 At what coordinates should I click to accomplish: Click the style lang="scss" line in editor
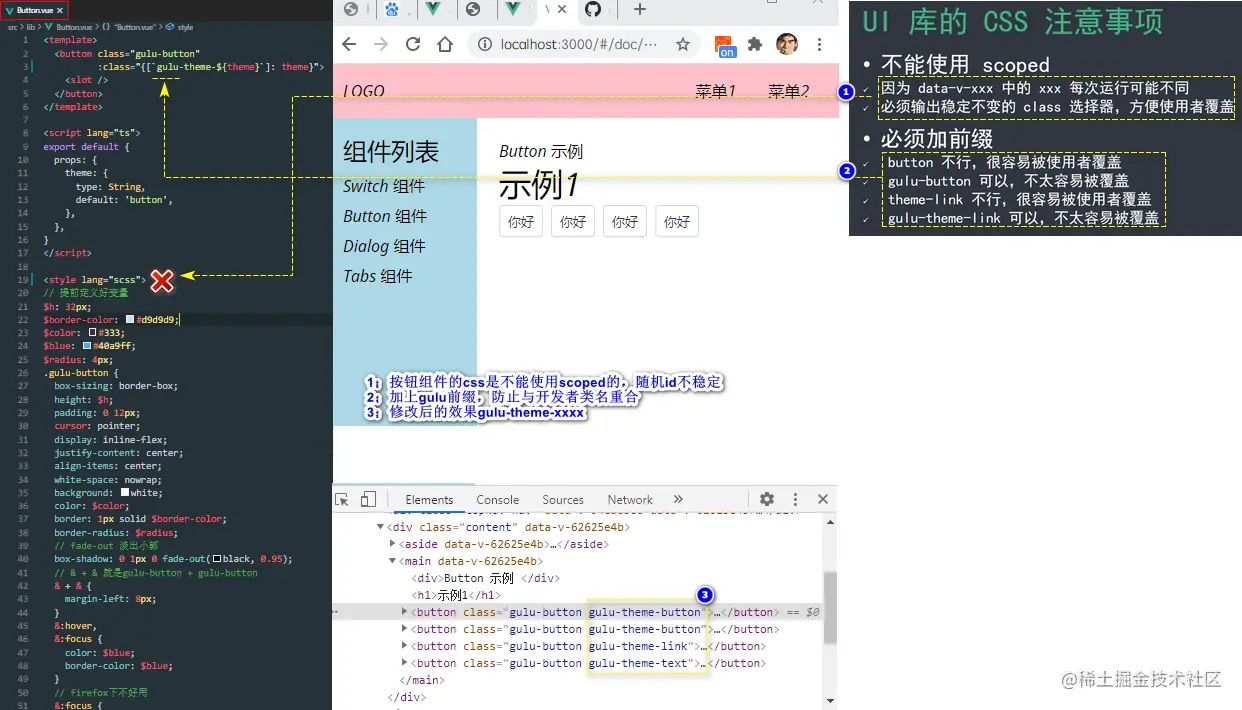tap(95, 280)
